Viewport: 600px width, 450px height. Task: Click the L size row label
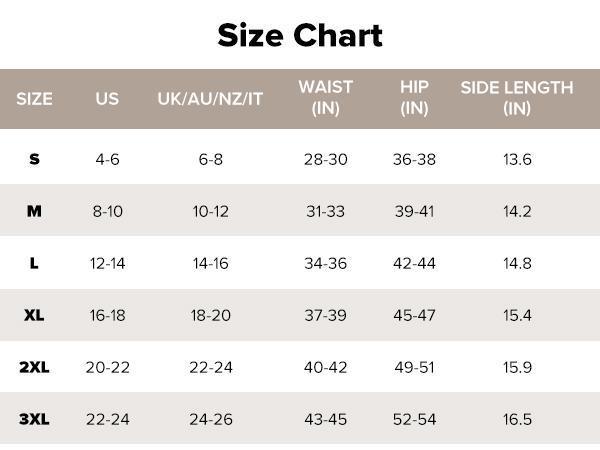coord(34,263)
